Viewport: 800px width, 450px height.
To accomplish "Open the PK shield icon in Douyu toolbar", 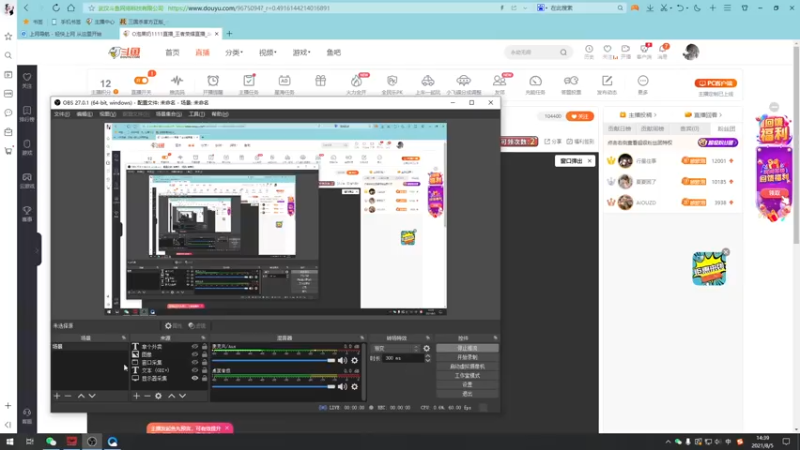I will [x=392, y=81].
